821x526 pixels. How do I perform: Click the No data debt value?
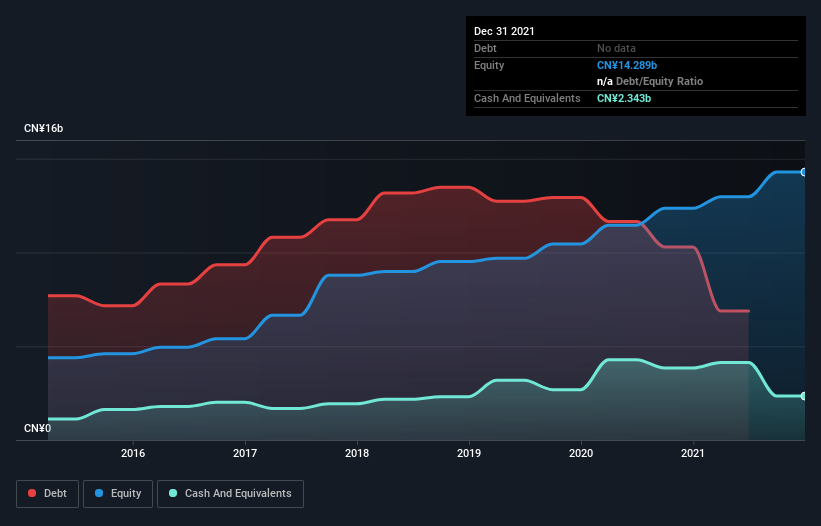tap(616, 48)
